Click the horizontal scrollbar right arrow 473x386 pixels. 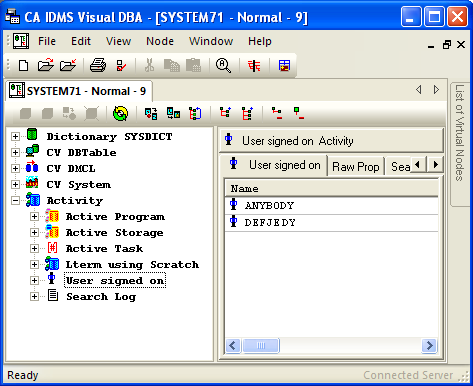click(429, 346)
